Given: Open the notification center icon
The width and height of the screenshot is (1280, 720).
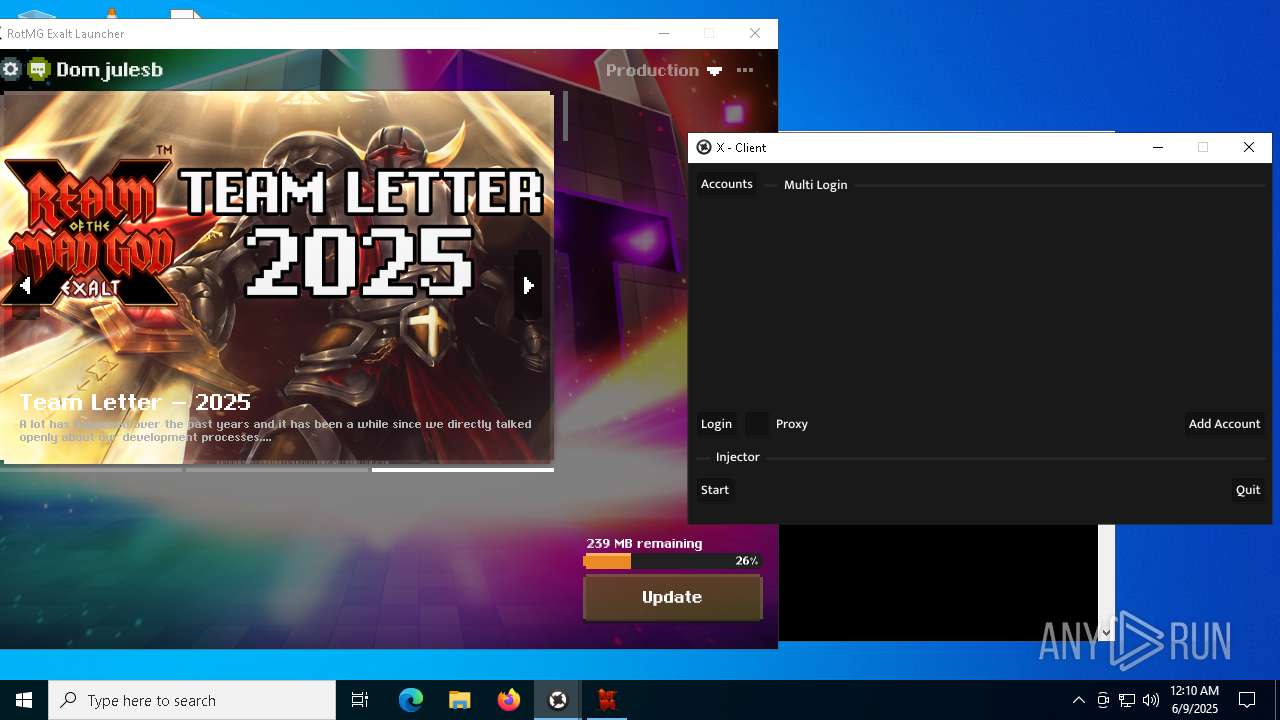Looking at the screenshot, I should click(1247, 700).
